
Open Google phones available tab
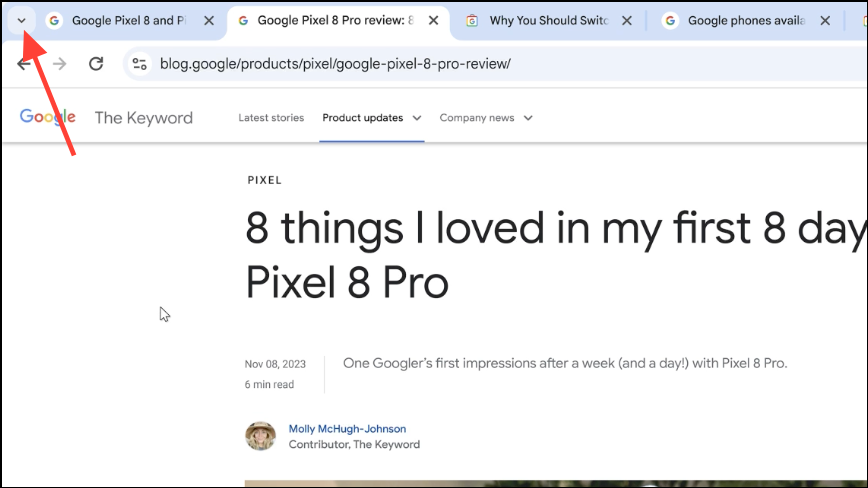pos(746,20)
